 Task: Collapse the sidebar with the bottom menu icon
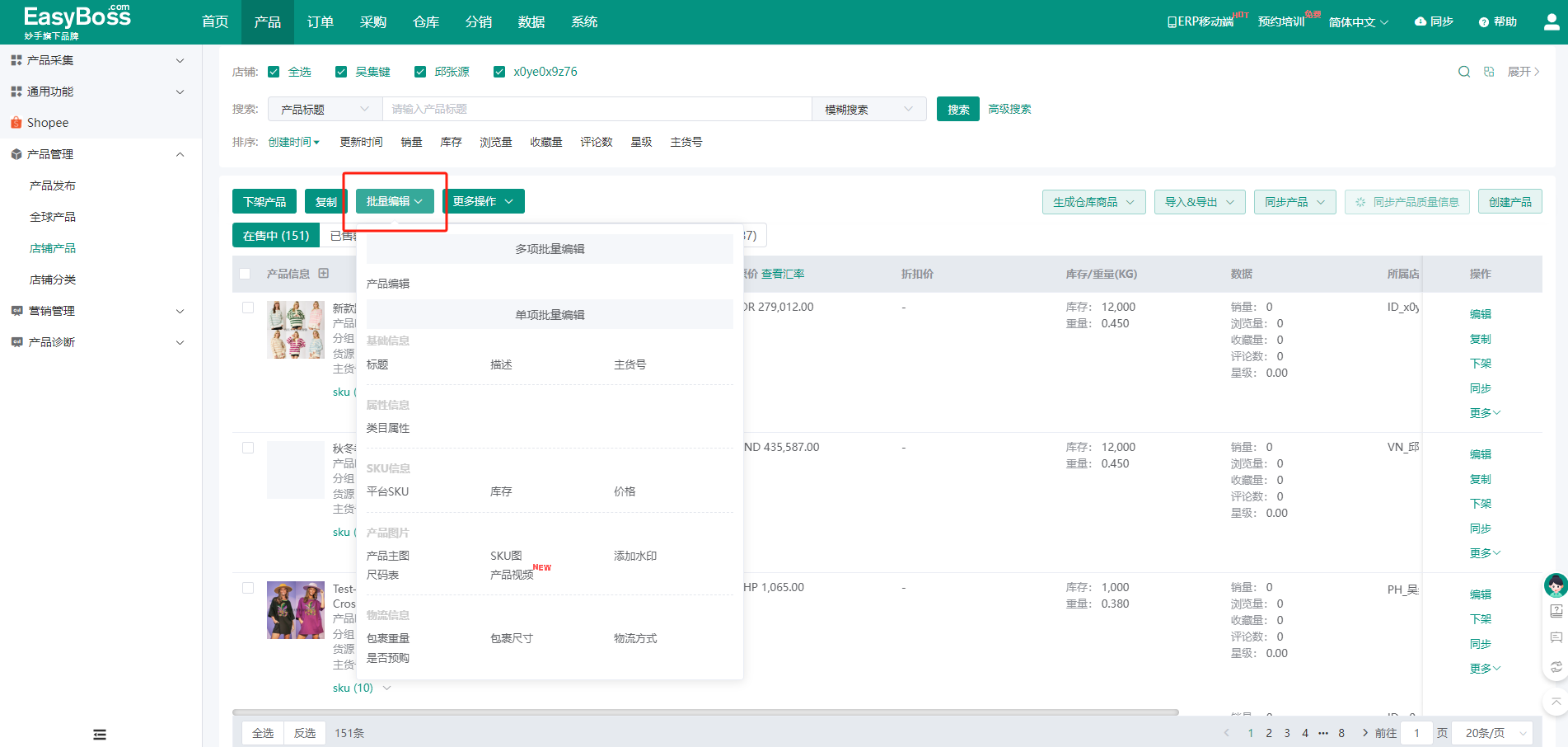tap(100, 735)
